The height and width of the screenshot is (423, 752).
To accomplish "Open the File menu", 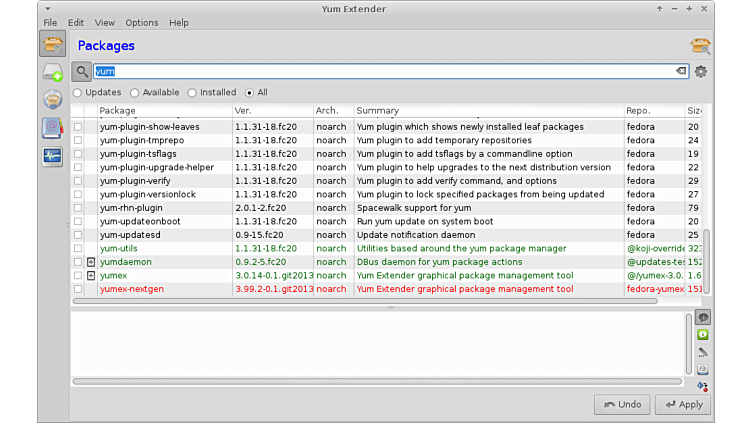I will [x=50, y=23].
